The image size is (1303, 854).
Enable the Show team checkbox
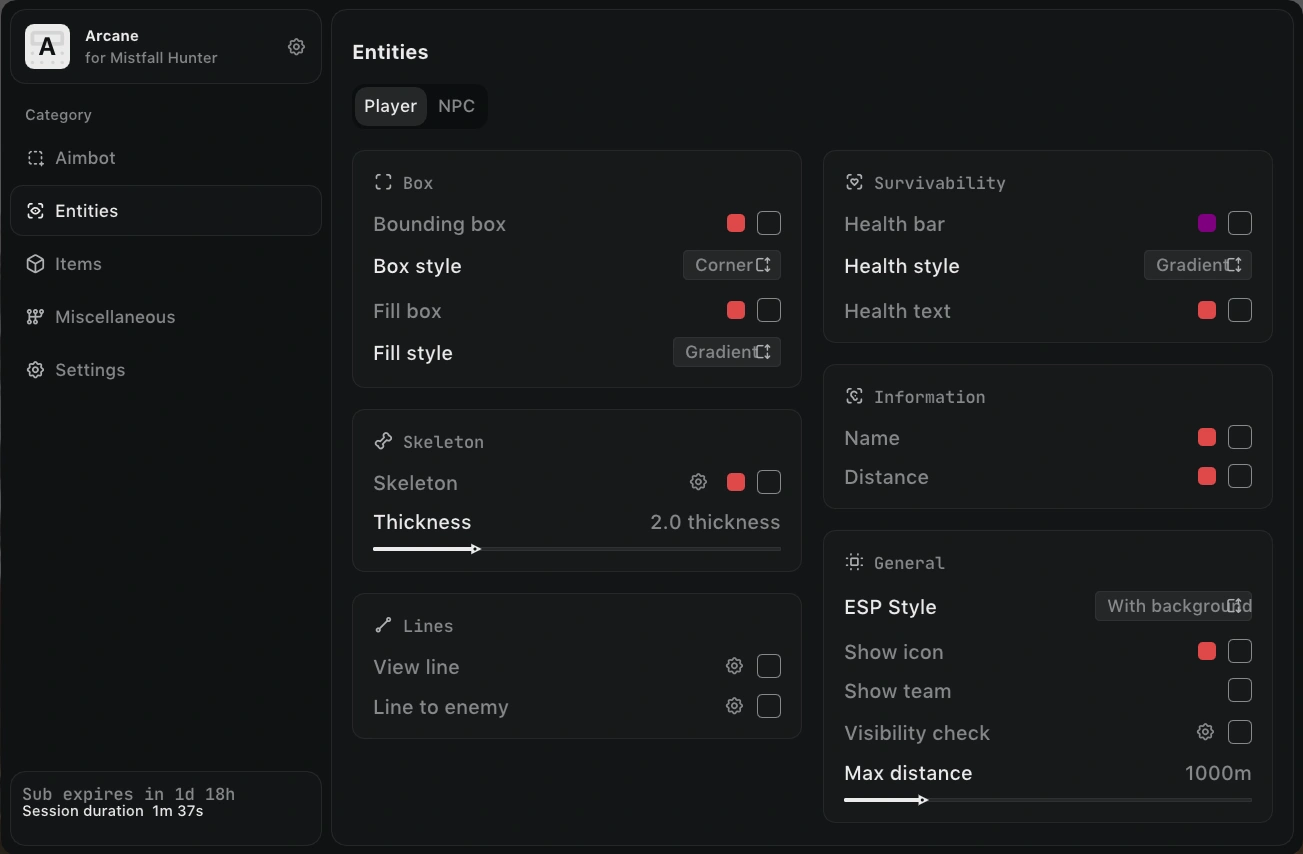pos(1240,690)
